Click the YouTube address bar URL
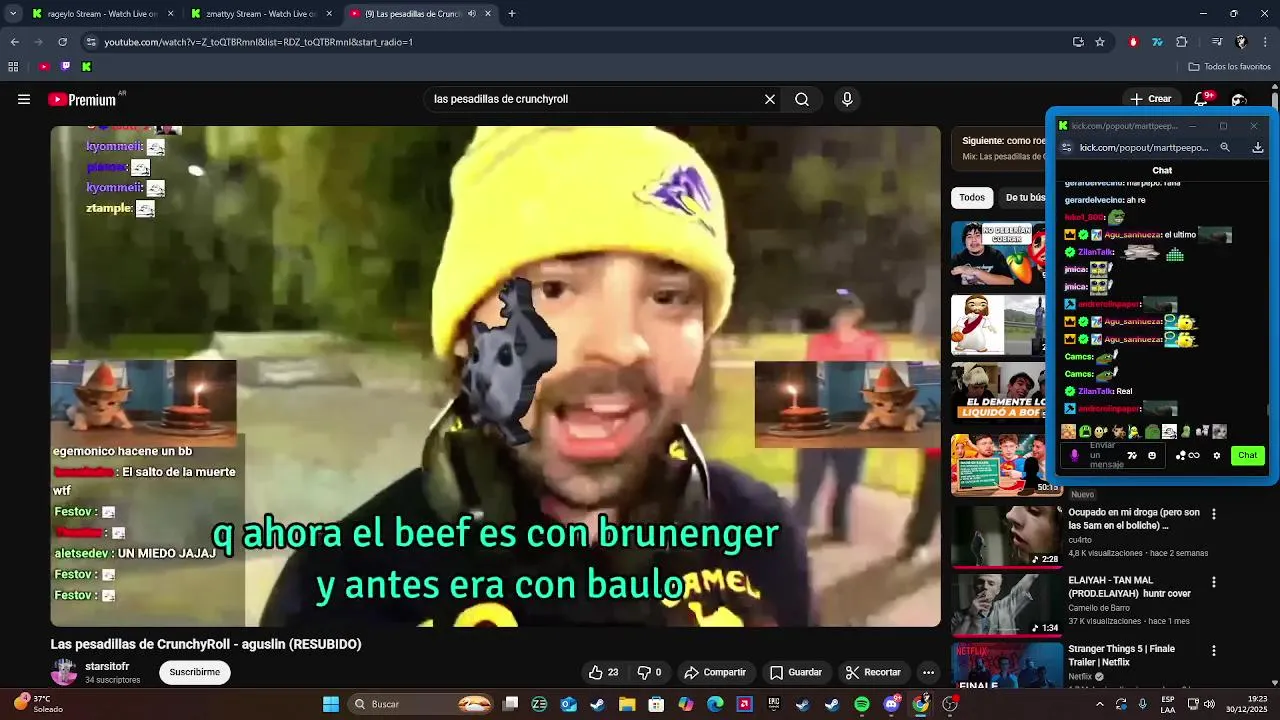Image resolution: width=1280 pixels, height=720 pixels. [x=258, y=42]
